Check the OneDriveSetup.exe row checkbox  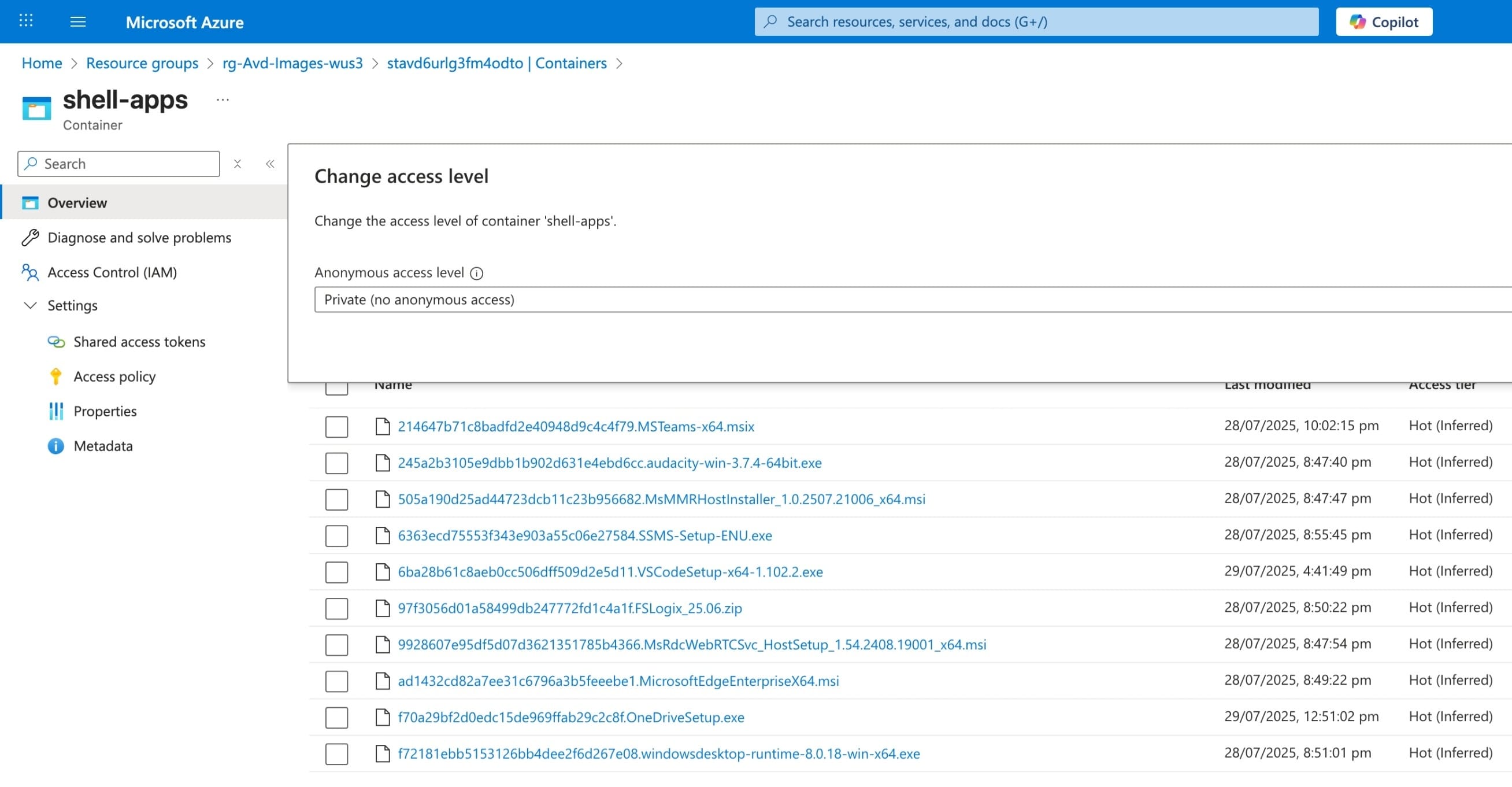pyautogui.click(x=336, y=718)
